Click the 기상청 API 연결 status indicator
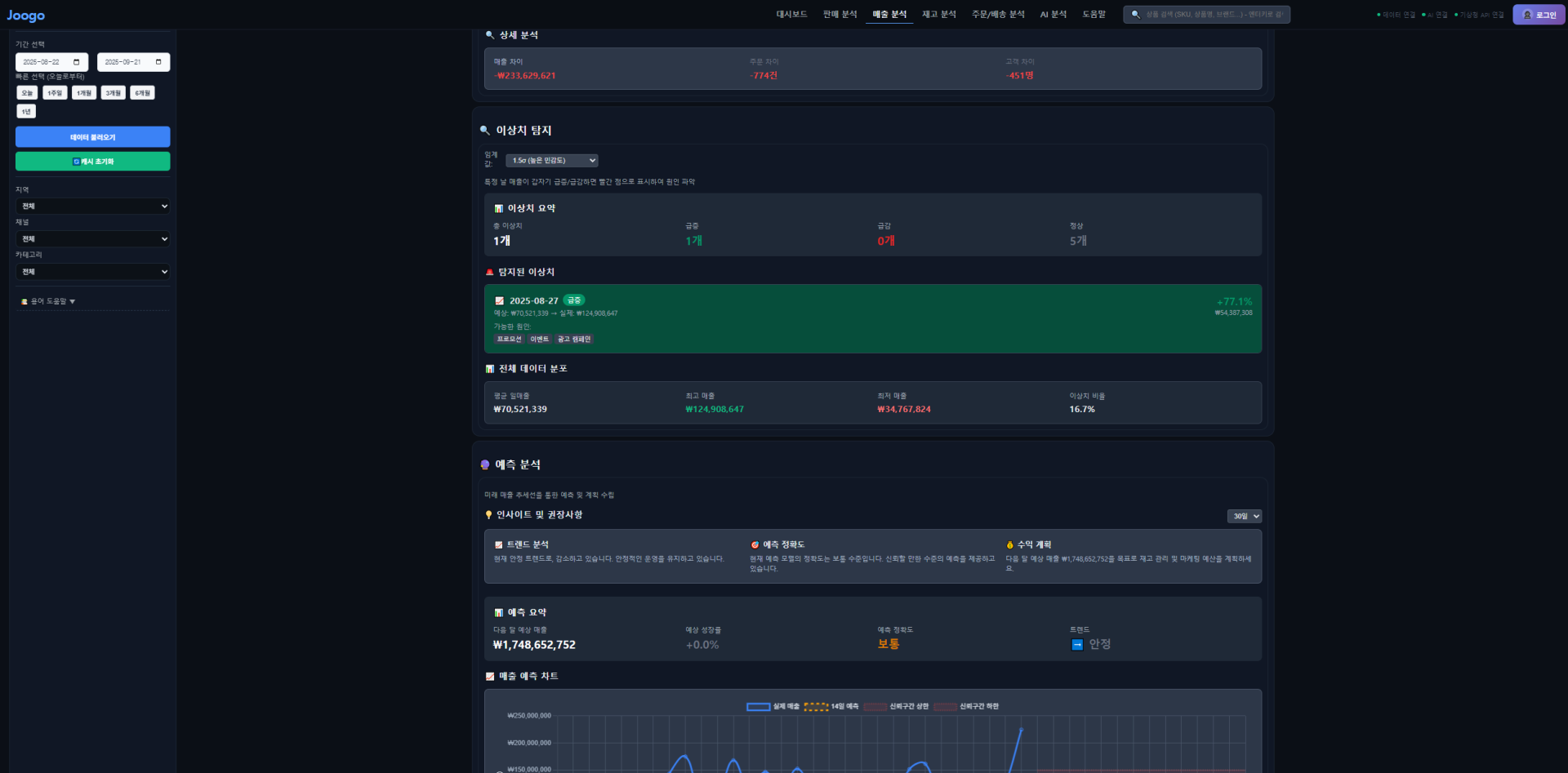This screenshot has height=773, width=1568. pyautogui.click(x=1479, y=15)
